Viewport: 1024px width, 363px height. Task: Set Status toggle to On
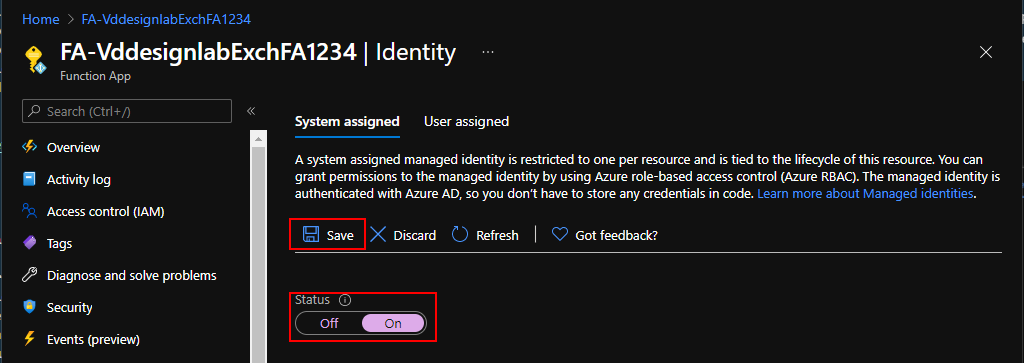click(x=393, y=323)
